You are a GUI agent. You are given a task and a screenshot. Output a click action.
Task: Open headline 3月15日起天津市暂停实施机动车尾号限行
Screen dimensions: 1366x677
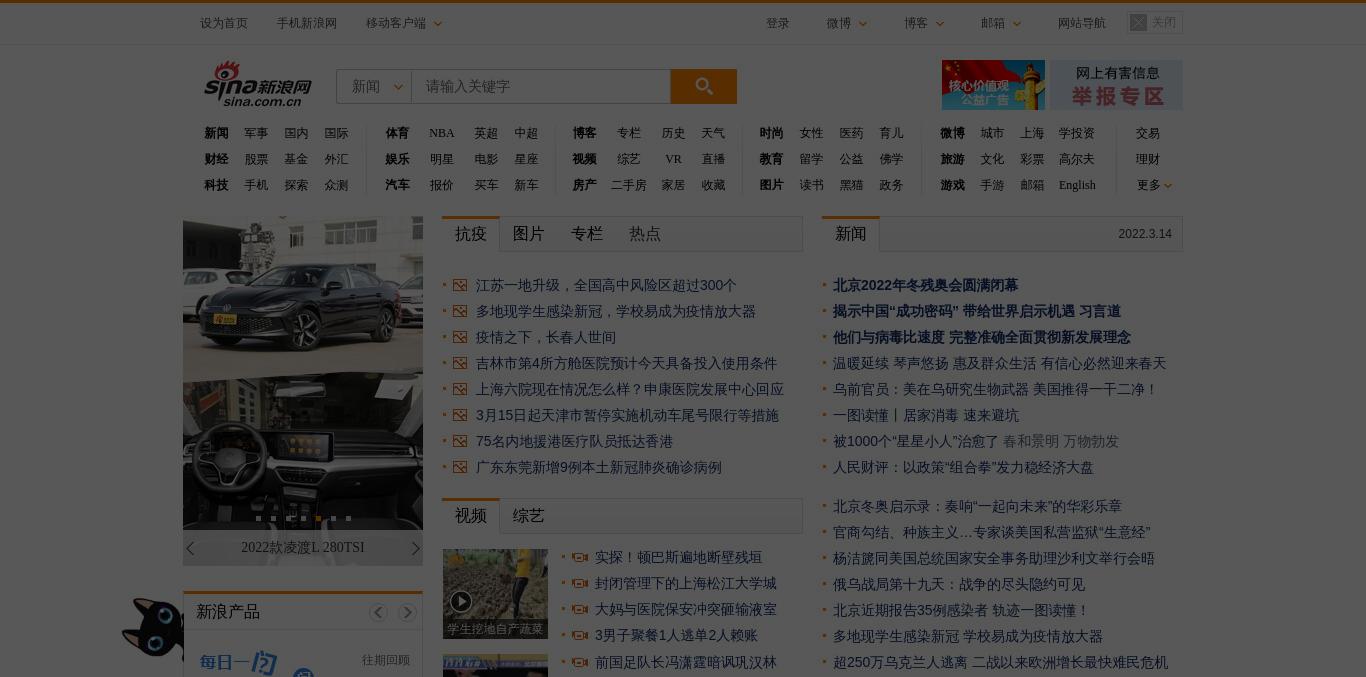627,415
